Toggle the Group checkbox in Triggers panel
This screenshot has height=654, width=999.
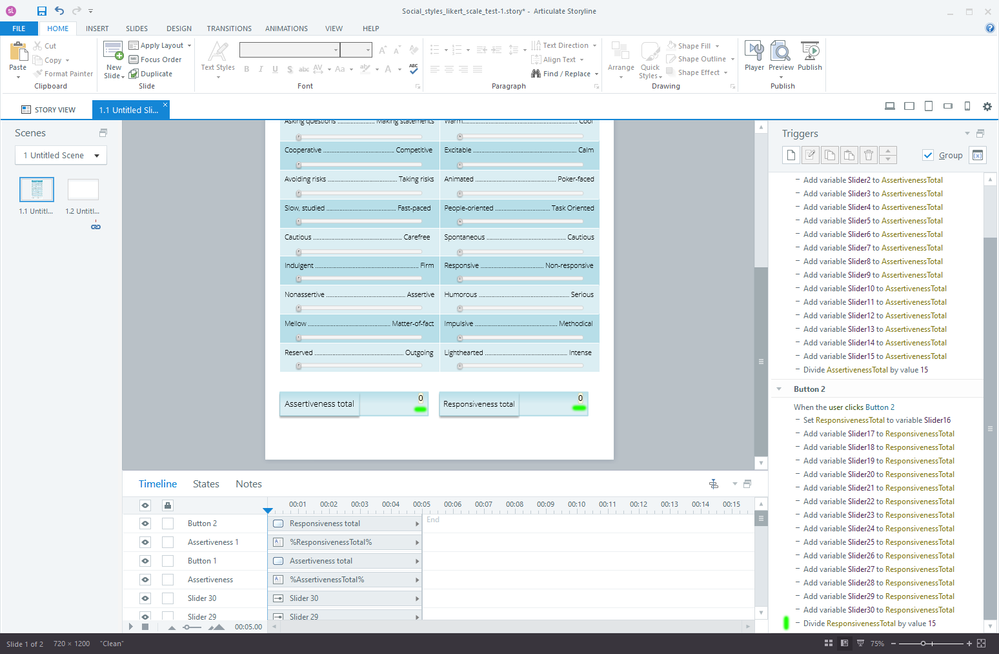(x=928, y=155)
